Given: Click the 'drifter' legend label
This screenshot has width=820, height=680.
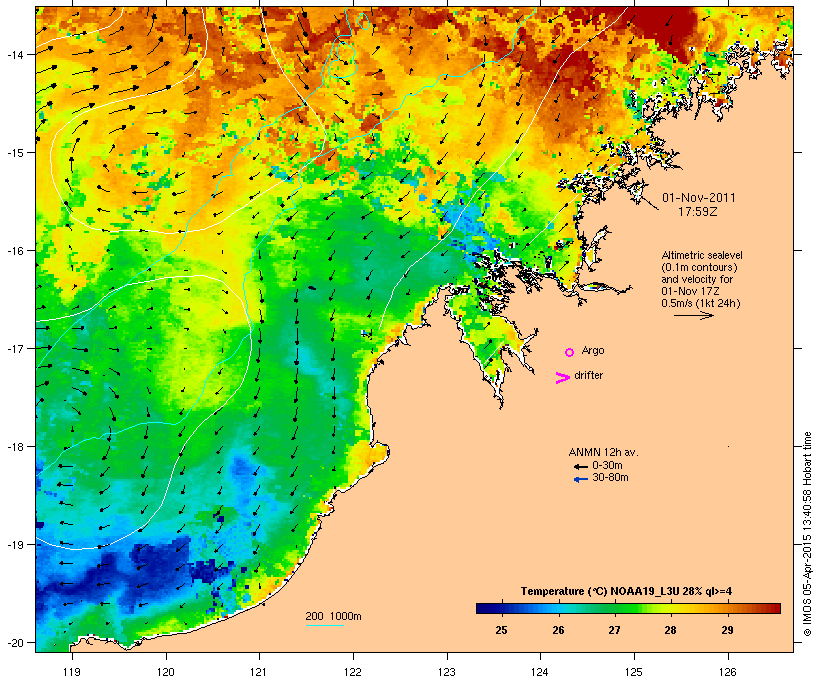Looking at the screenshot, I should (588, 375).
